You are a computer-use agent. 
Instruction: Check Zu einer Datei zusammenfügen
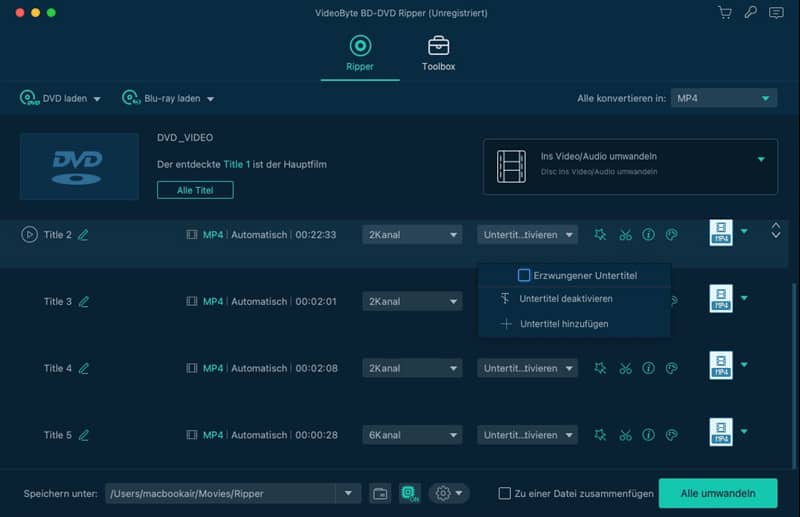504,494
